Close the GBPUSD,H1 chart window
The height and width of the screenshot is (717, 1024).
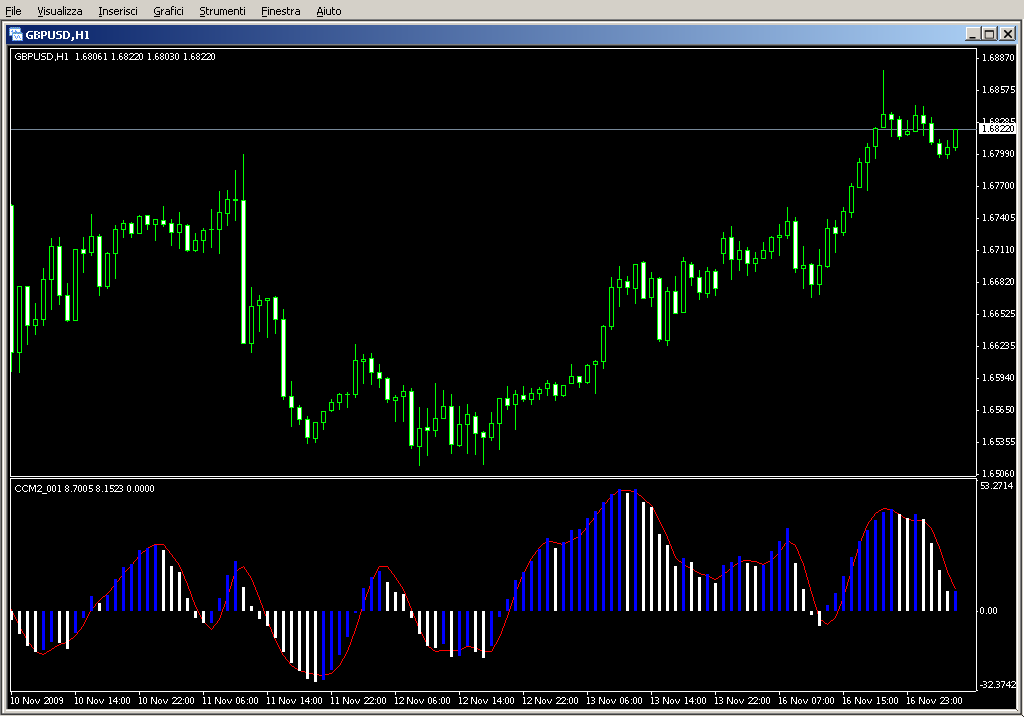[1008, 35]
